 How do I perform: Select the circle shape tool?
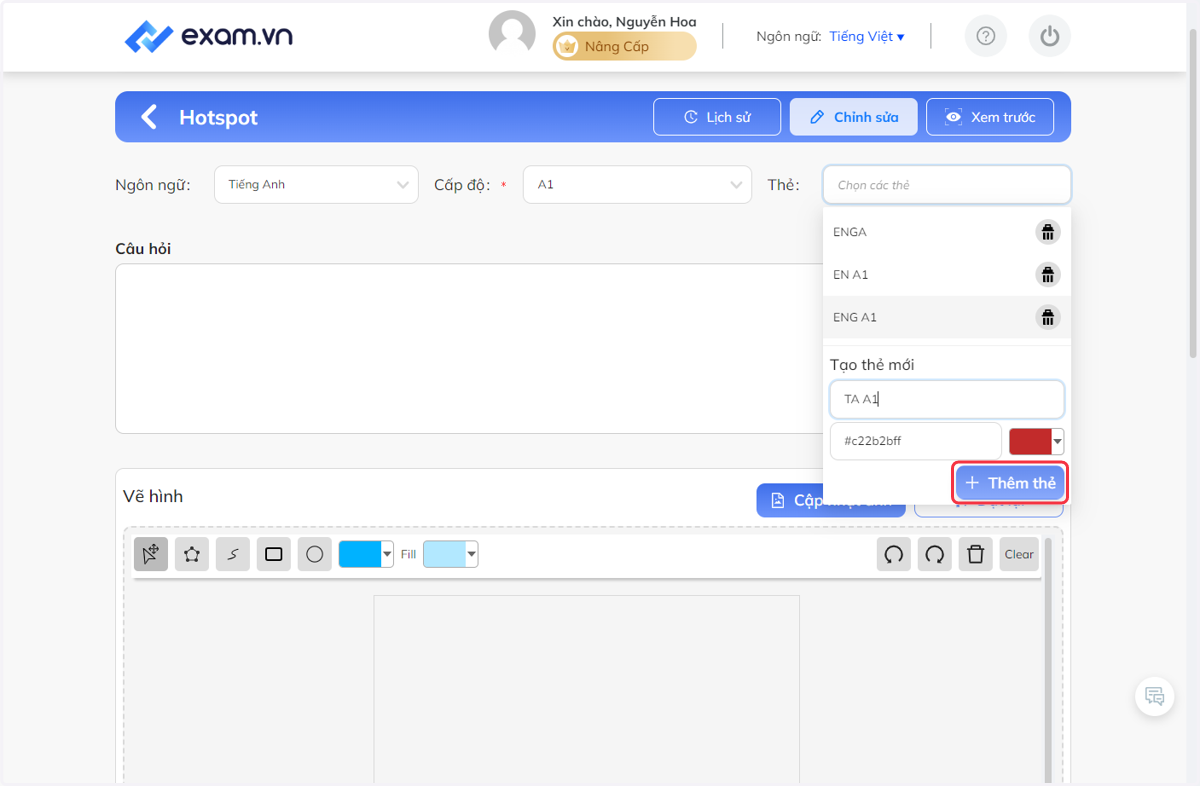coord(315,554)
